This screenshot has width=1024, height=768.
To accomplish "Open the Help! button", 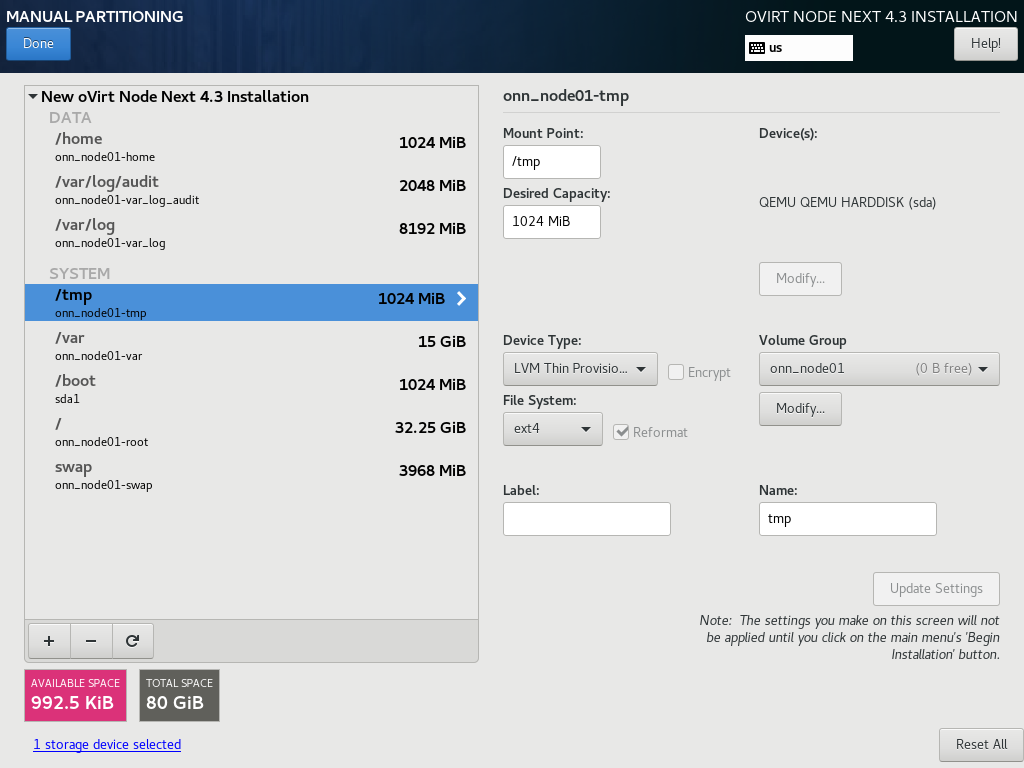I will click(985, 44).
